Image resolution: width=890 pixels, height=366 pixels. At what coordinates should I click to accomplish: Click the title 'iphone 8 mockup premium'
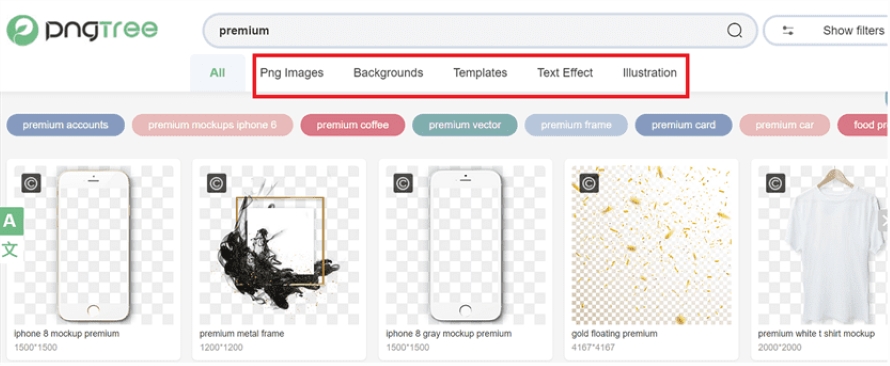pyautogui.click(x=66, y=334)
